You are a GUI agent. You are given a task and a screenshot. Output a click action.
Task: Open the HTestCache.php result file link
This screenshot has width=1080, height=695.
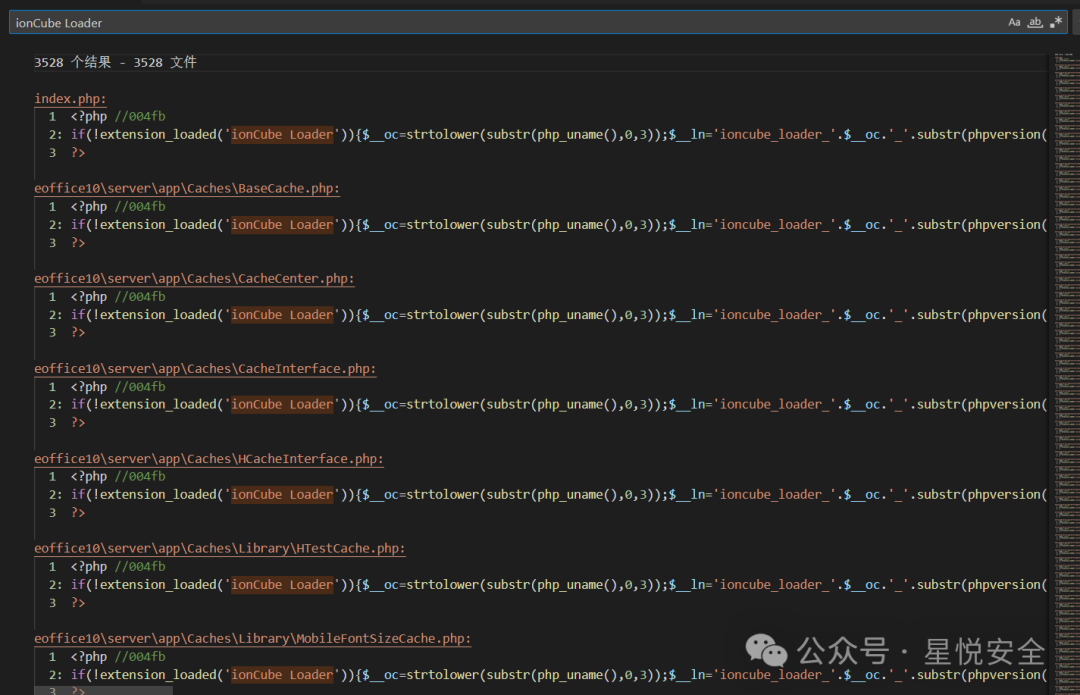click(220, 548)
